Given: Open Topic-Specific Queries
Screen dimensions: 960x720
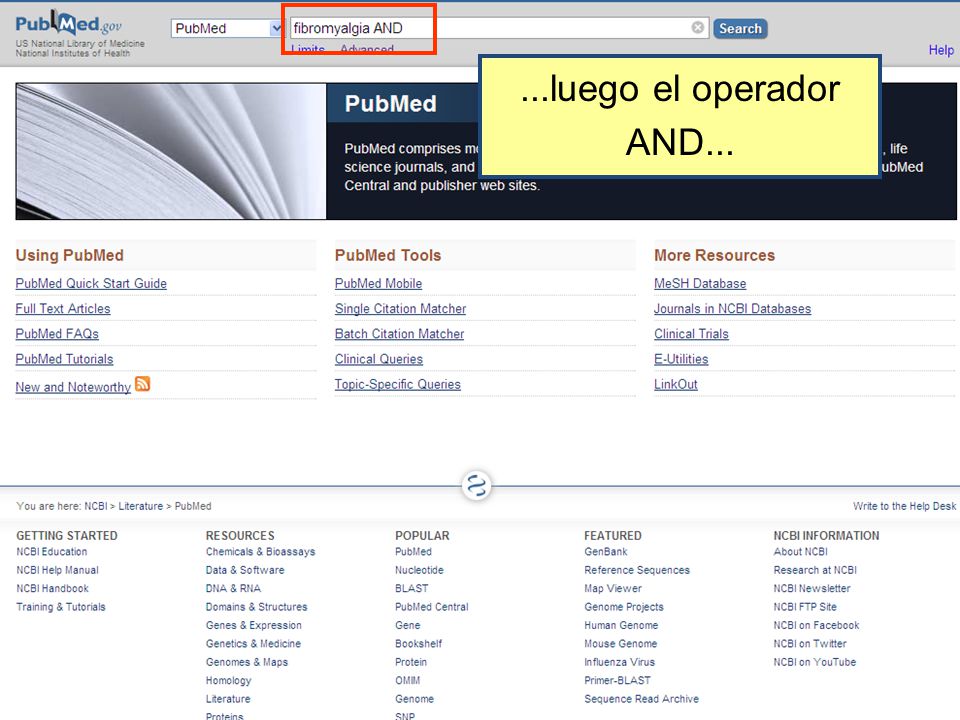Looking at the screenshot, I should (x=398, y=384).
